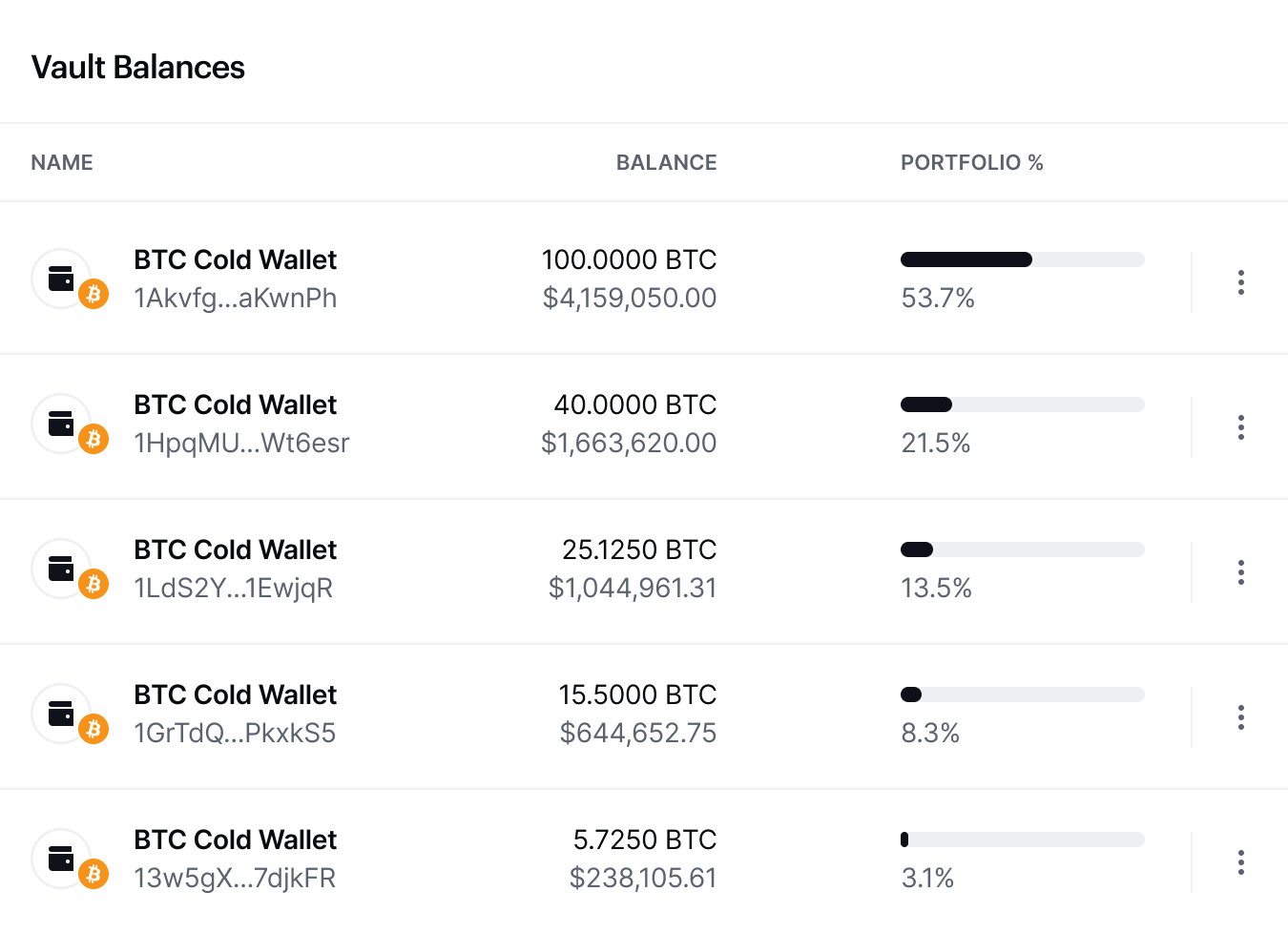Viewport: 1288px width, 933px height.
Task: Click three-dot menu for 1GrTdQ...PkxkS5 wallet
Action: click(x=1240, y=717)
